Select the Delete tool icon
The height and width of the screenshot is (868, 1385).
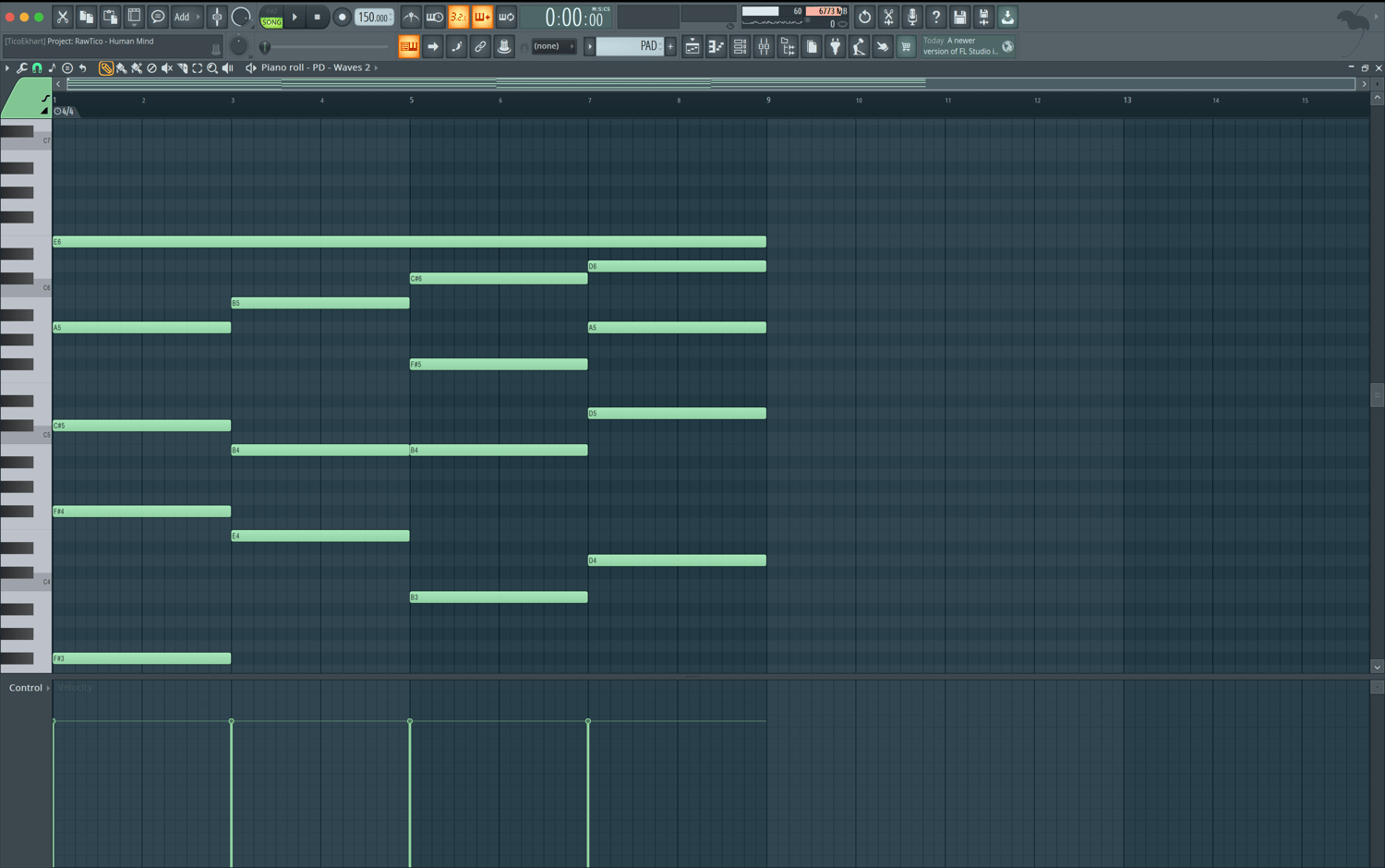point(151,67)
